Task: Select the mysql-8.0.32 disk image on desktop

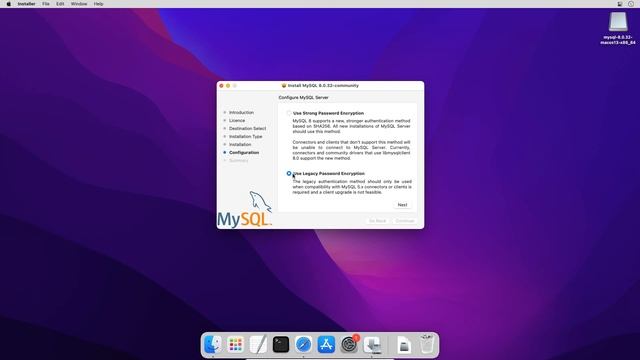Action: 618,28
